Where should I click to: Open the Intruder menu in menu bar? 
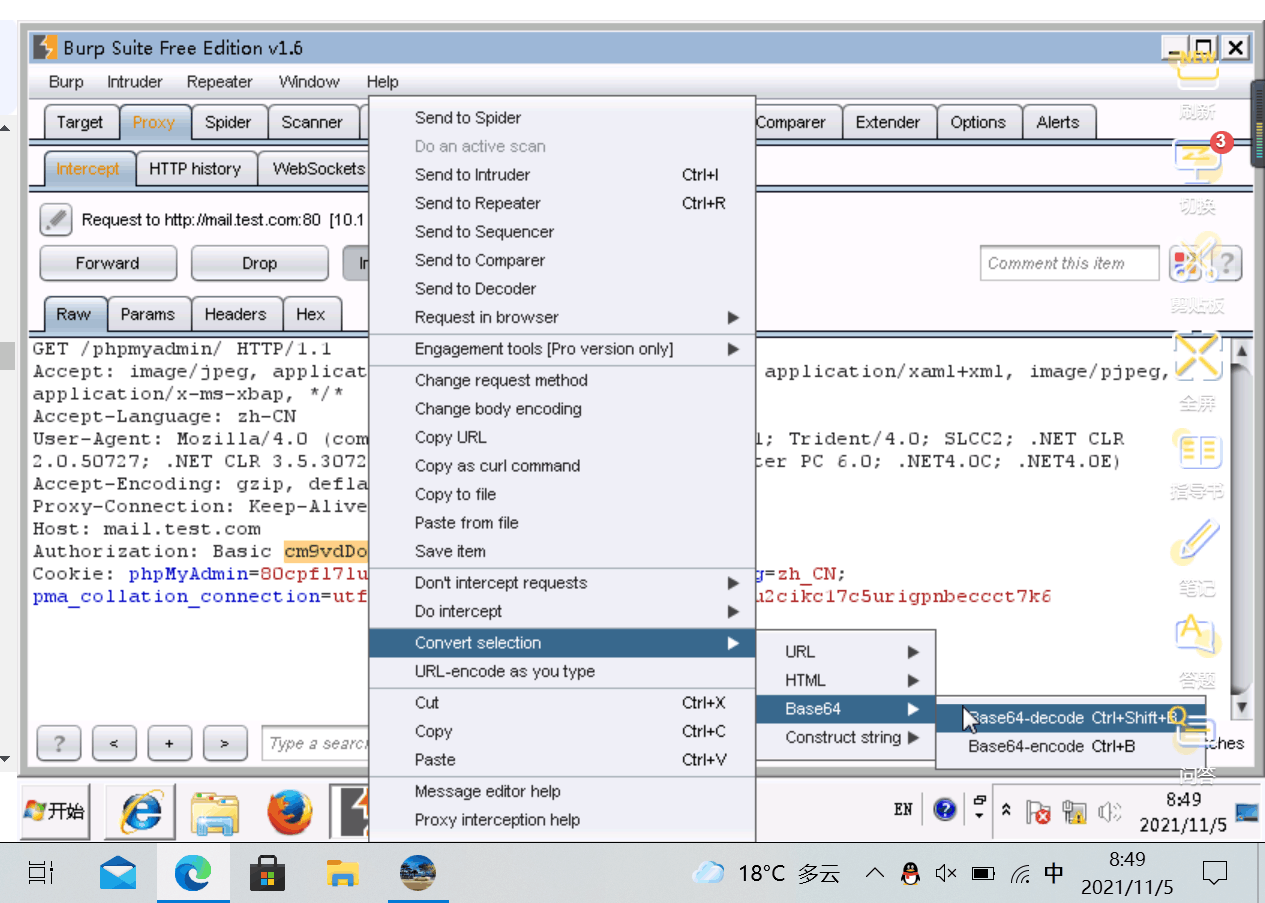[135, 82]
